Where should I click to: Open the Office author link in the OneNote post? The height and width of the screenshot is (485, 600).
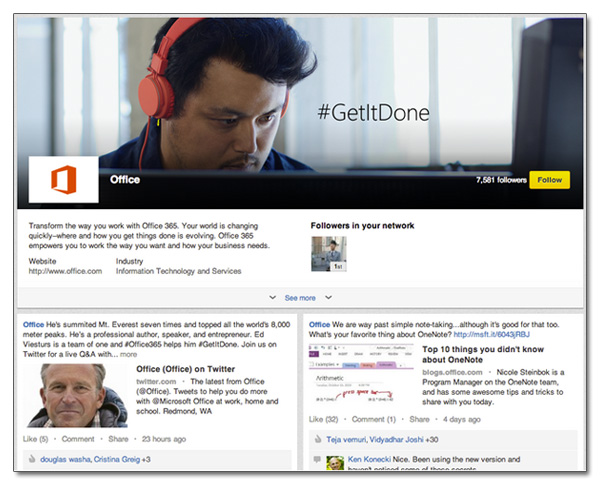click(x=319, y=325)
